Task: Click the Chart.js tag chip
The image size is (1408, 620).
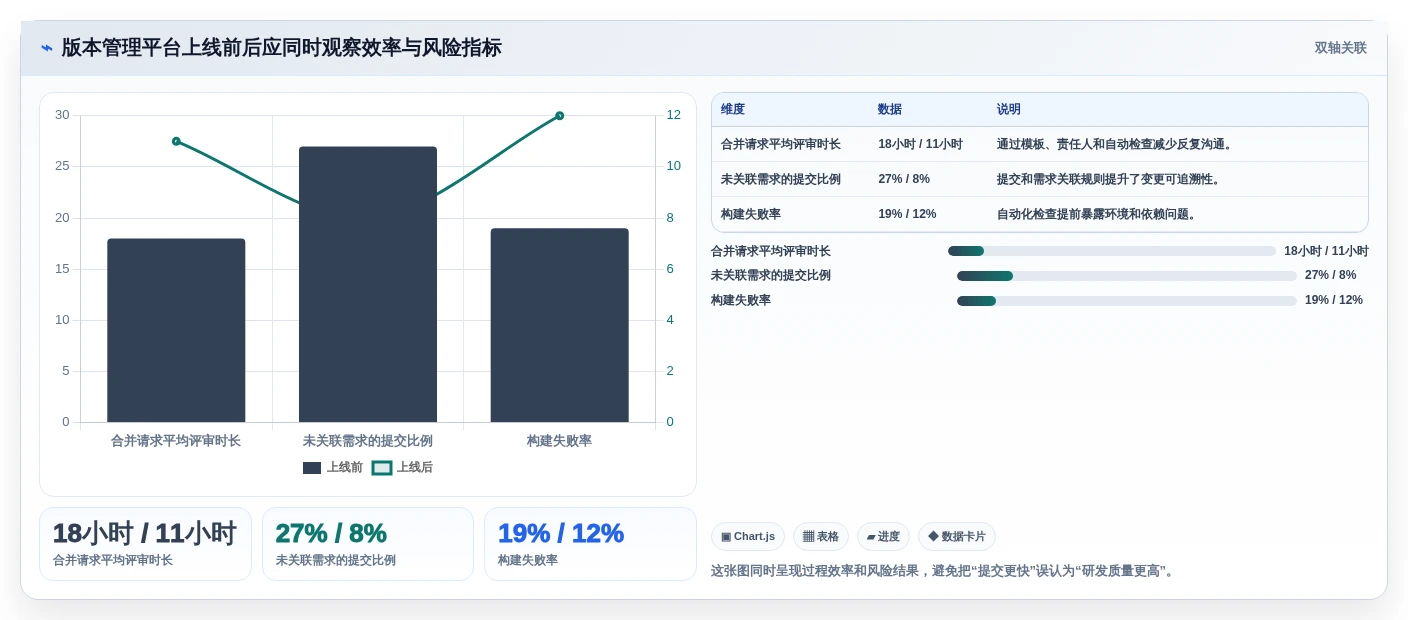Action: 748,537
